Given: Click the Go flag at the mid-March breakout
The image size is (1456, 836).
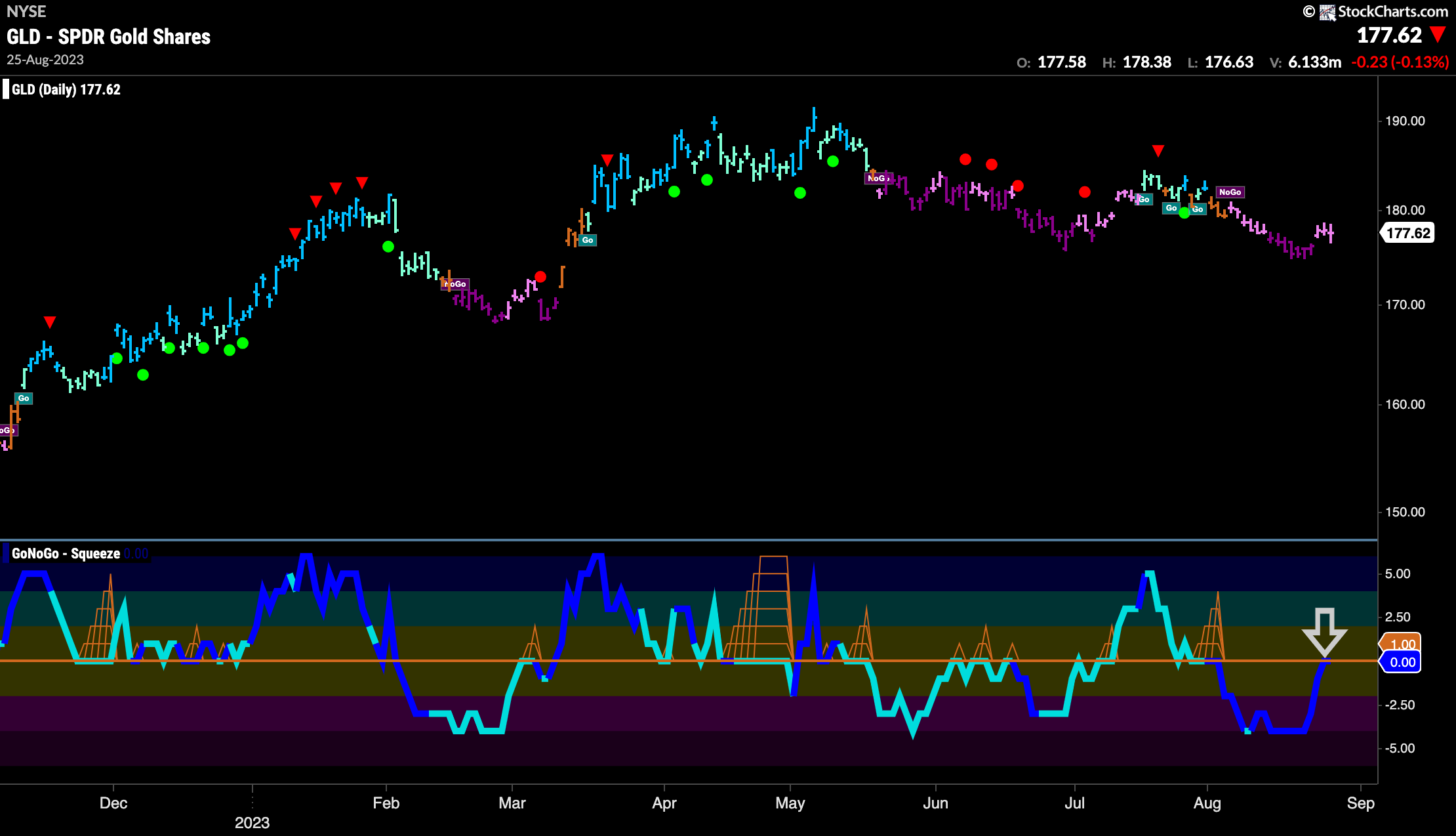Looking at the screenshot, I should [x=588, y=240].
